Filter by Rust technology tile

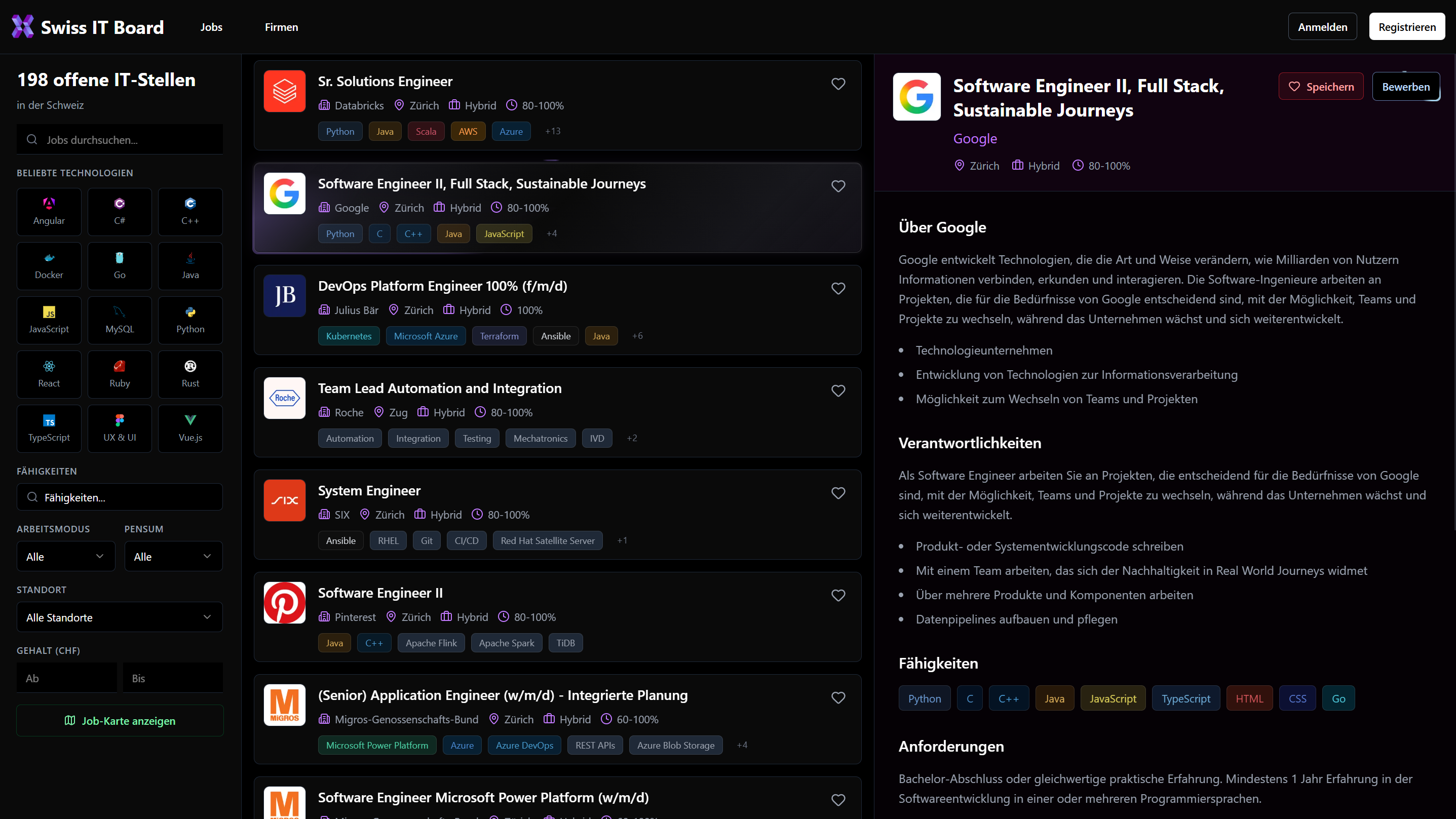click(190, 374)
